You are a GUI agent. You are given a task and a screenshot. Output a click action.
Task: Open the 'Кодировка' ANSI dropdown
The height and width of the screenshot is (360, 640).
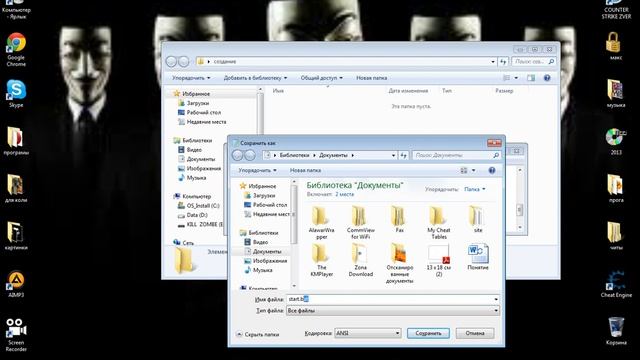368,333
